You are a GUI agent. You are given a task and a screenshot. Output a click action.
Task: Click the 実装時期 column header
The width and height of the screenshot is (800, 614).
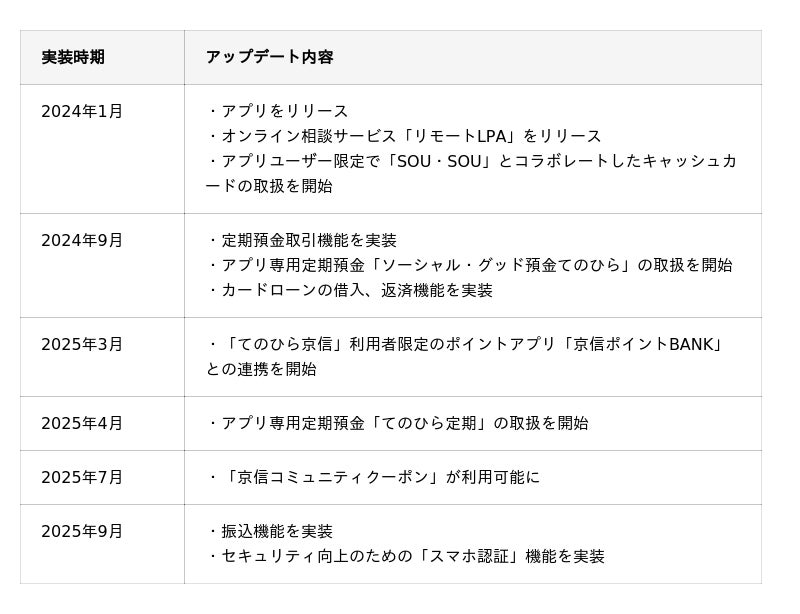click(73, 57)
